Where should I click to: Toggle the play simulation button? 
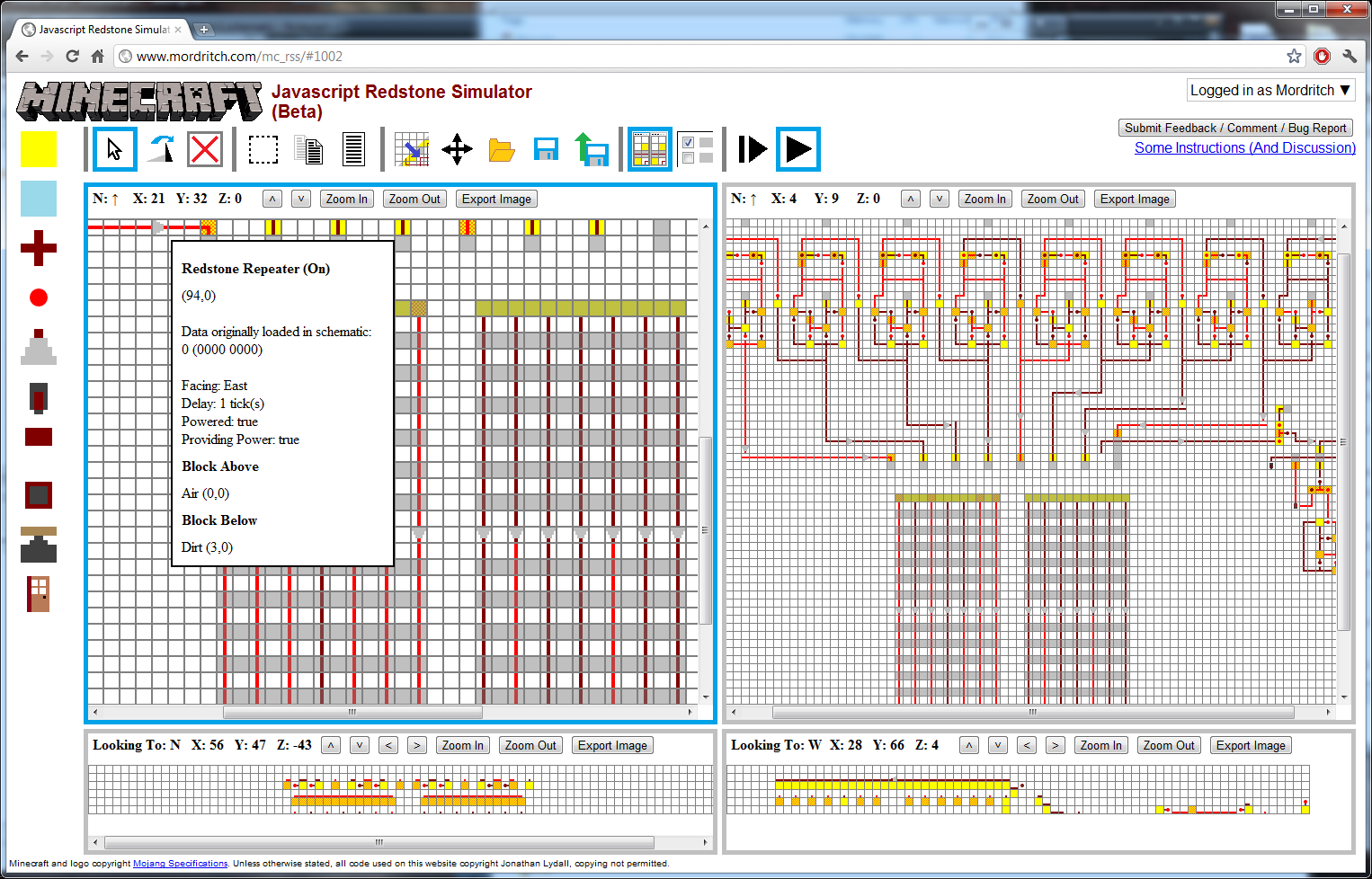pyautogui.click(x=798, y=149)
